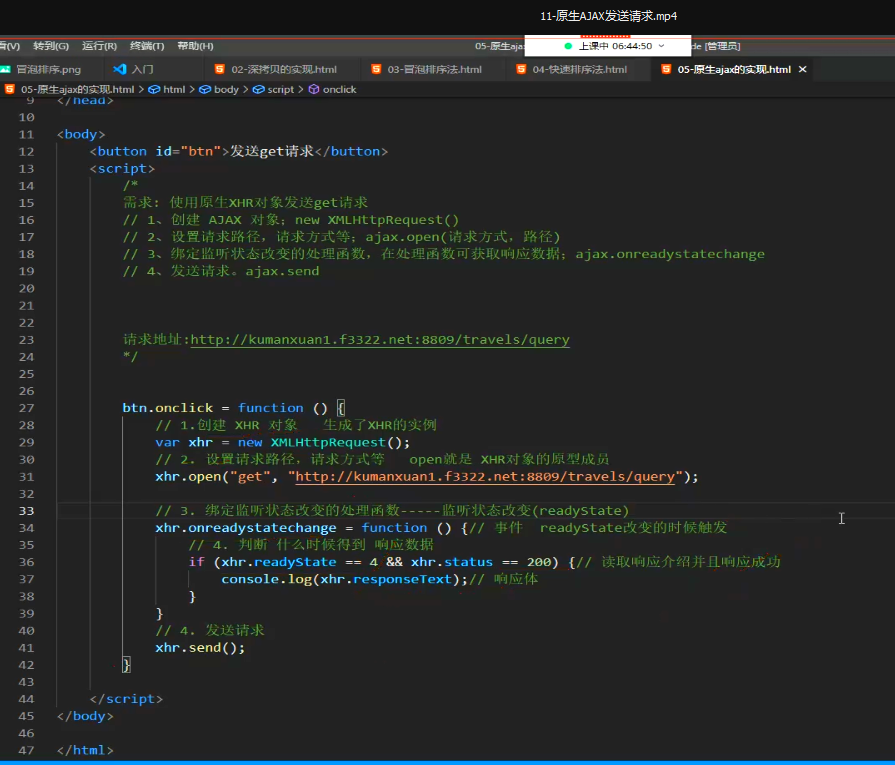Click the button id="btn" tag on line 12
Screen dimensions: 895x765
pos(159,151)
